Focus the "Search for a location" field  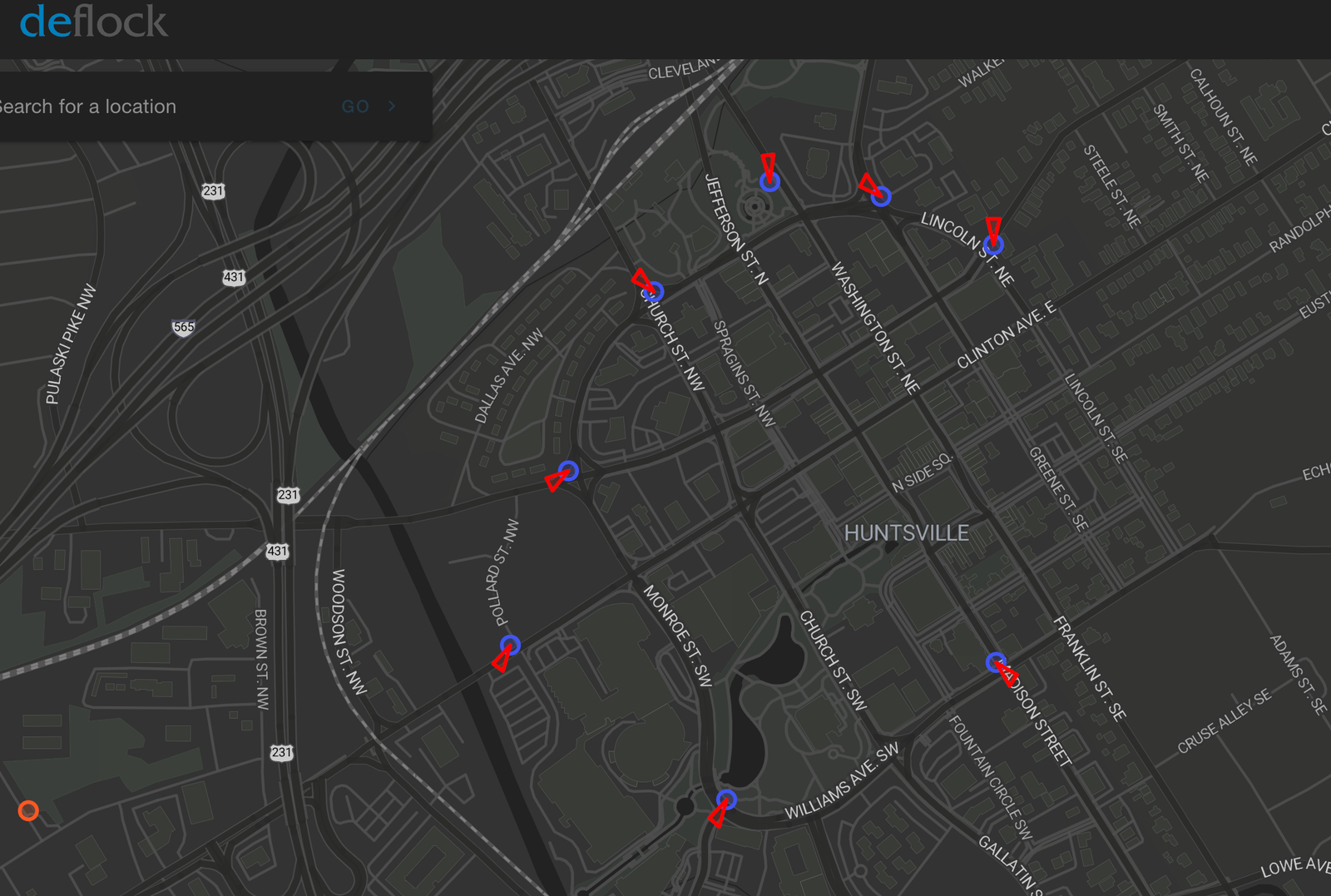coord(166,106)
